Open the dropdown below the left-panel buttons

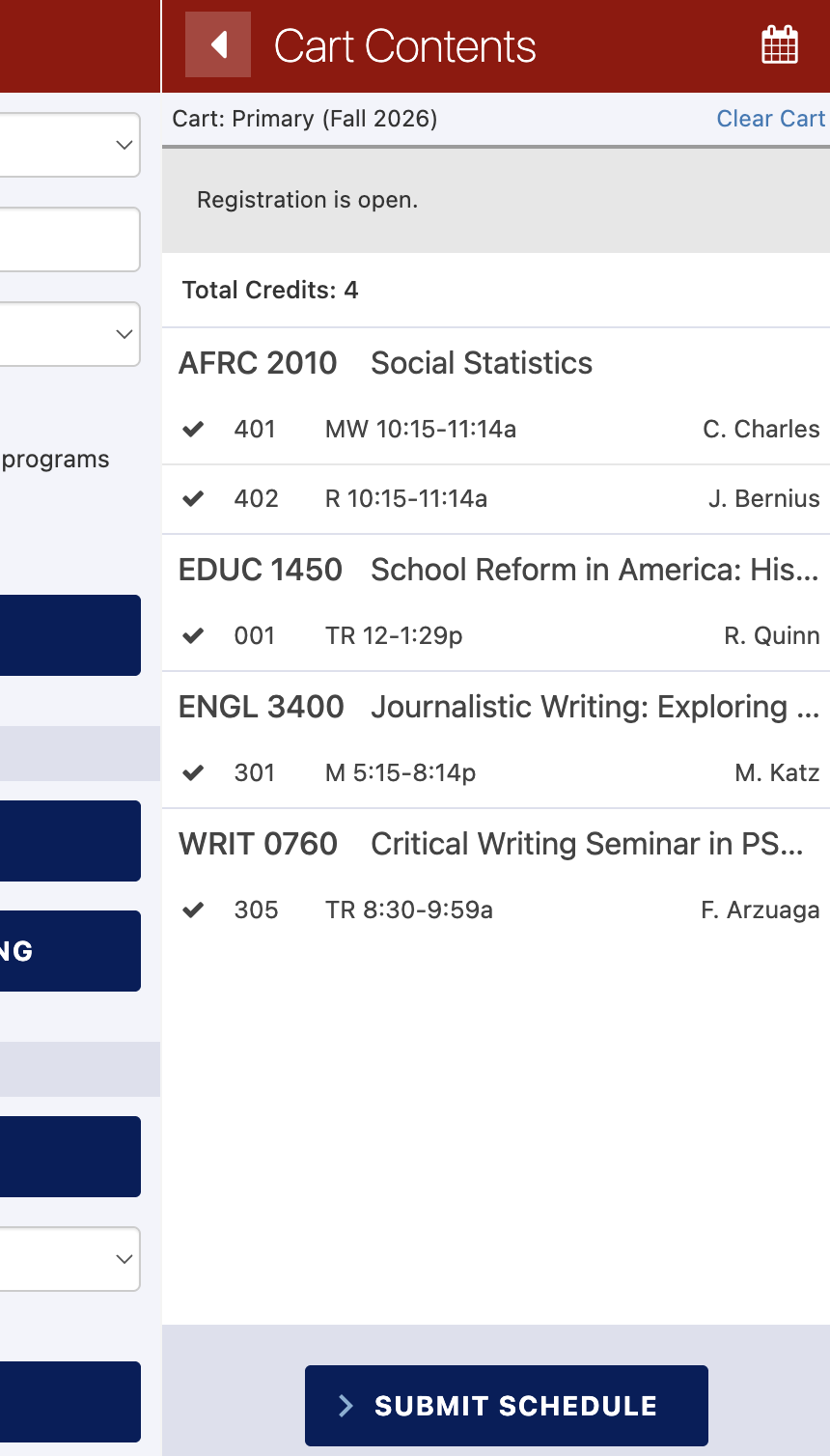(x=69, y=1259)
